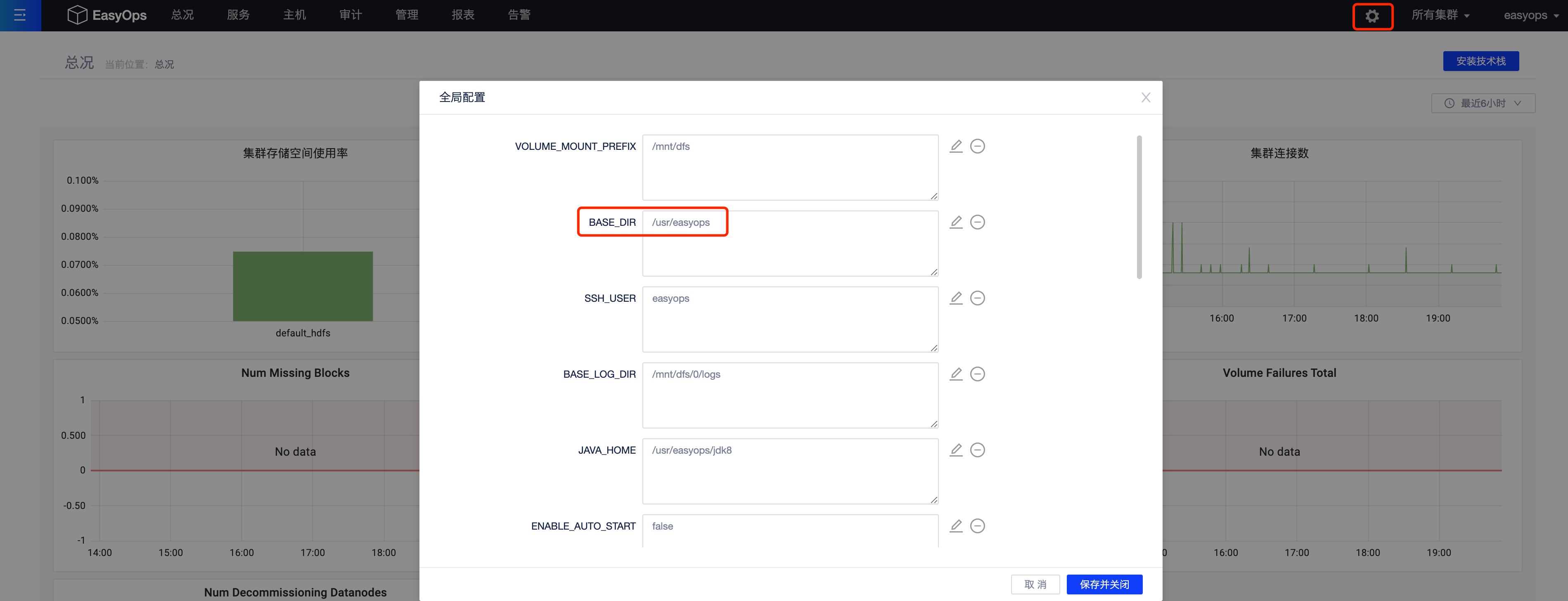Click the hamburger menu icon top left
1568x601 pixels.
20,15
